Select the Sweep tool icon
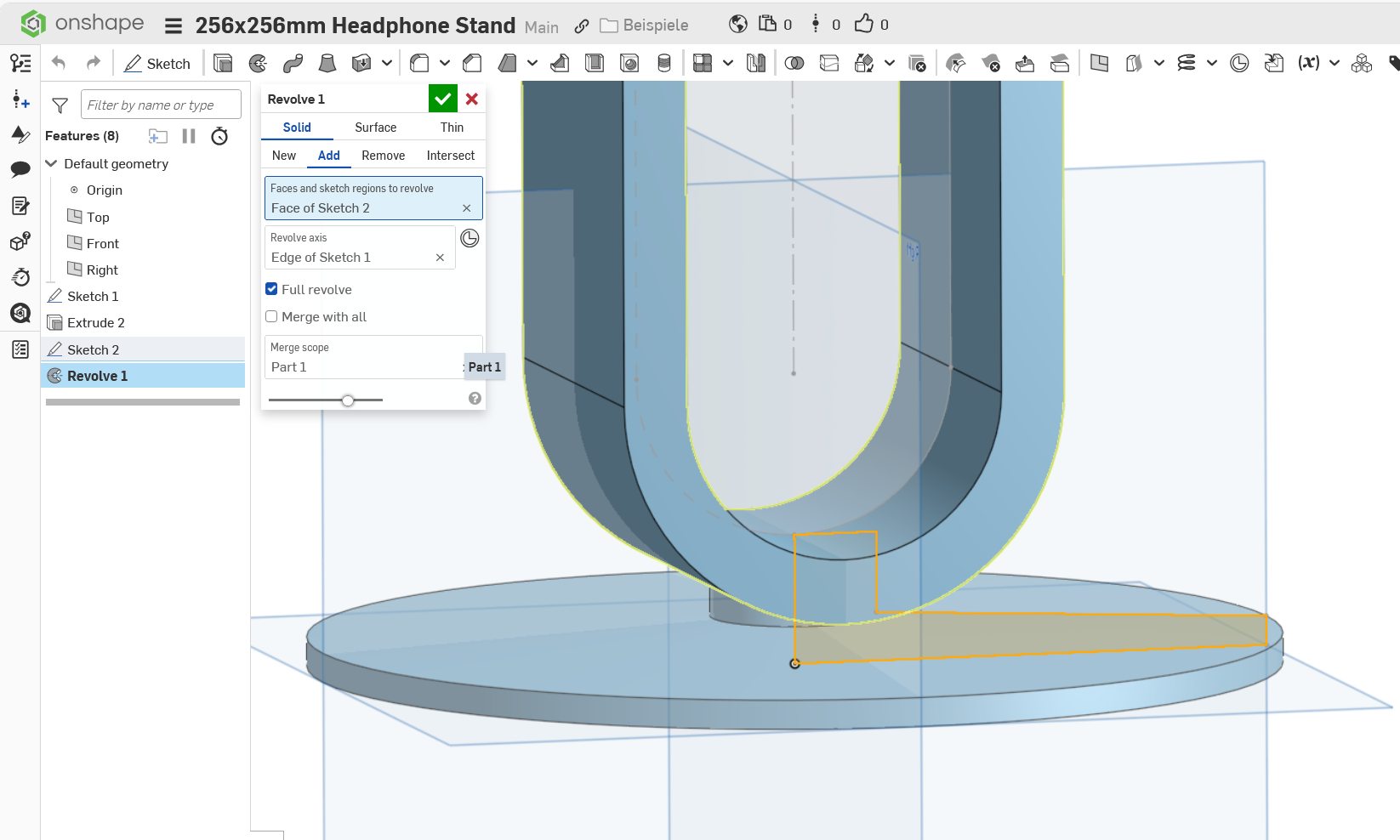Image resolution: width=1400 pixels, height=840 pixels. tap(293, 63)
